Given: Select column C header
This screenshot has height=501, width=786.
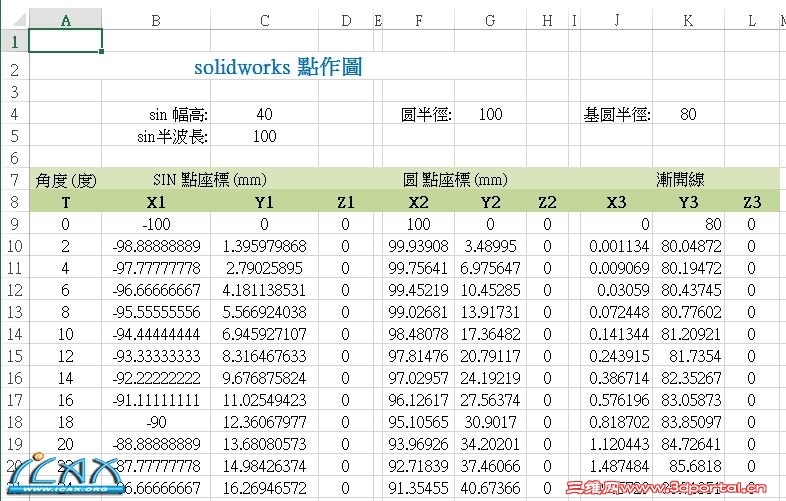Looking at the screenshot, I should [x=264, y=20].
